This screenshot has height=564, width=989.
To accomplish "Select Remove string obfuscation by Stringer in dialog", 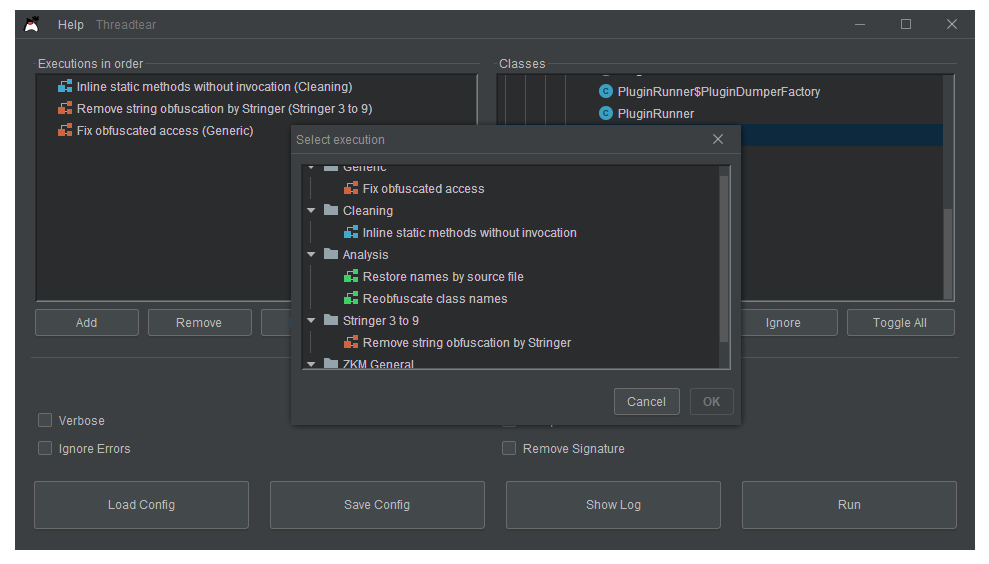I will tap(467, 343).
